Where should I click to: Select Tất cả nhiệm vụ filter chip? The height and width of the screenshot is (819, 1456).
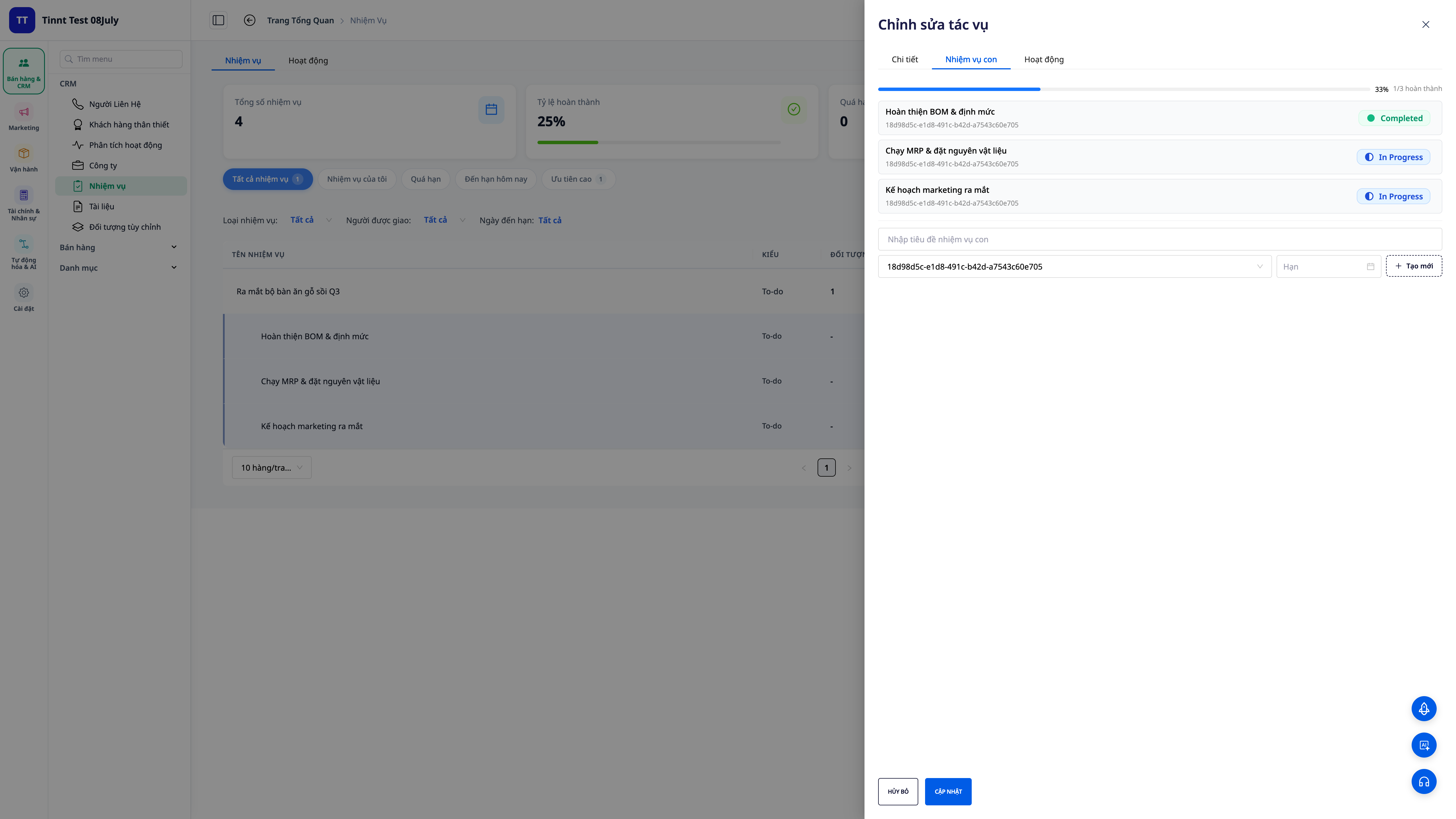click(268, 179)
